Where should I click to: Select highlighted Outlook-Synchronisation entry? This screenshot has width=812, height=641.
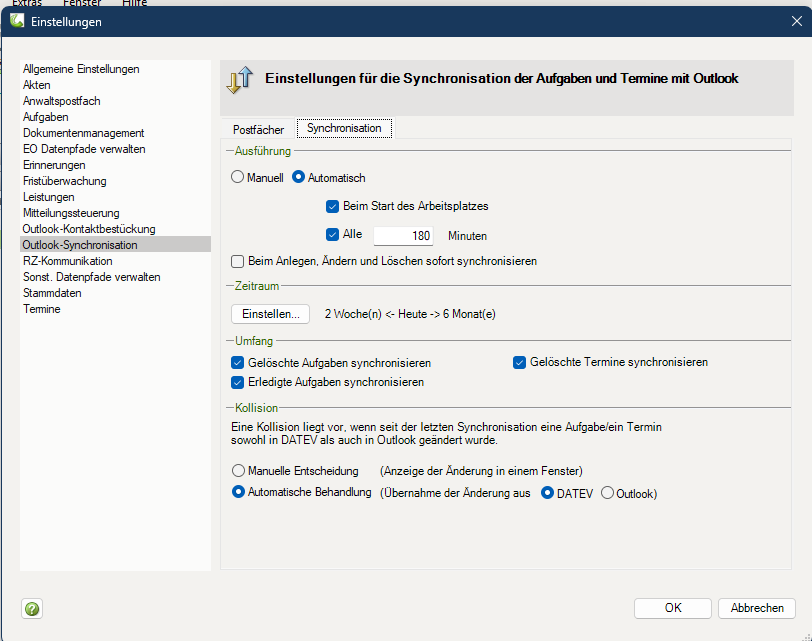click(115, 244)
